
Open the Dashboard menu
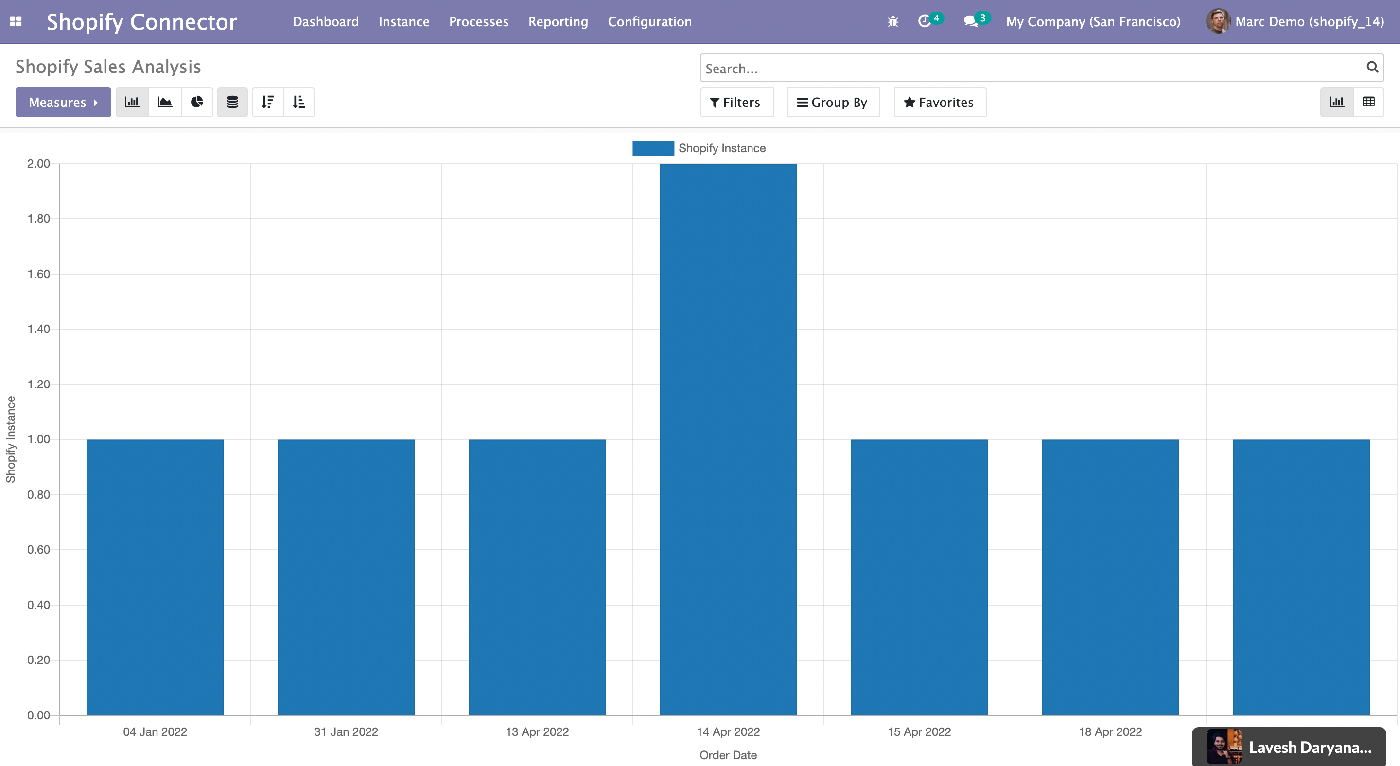(x=326, y=21)
